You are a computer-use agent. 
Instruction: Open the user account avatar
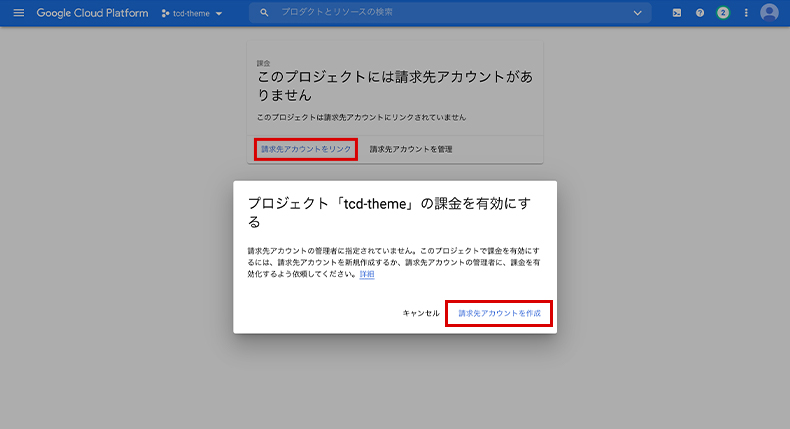pyautogui.click(x=769, y=13)
